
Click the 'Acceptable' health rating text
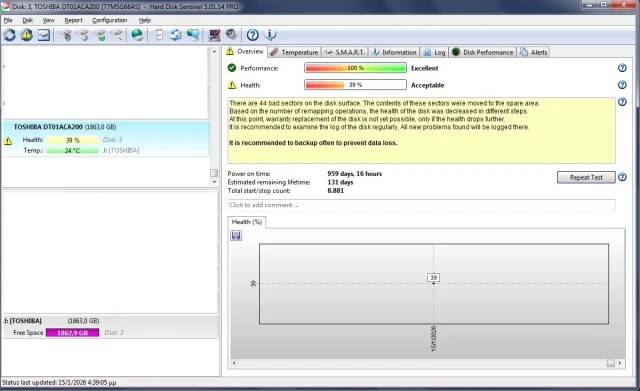click(427, 85)
